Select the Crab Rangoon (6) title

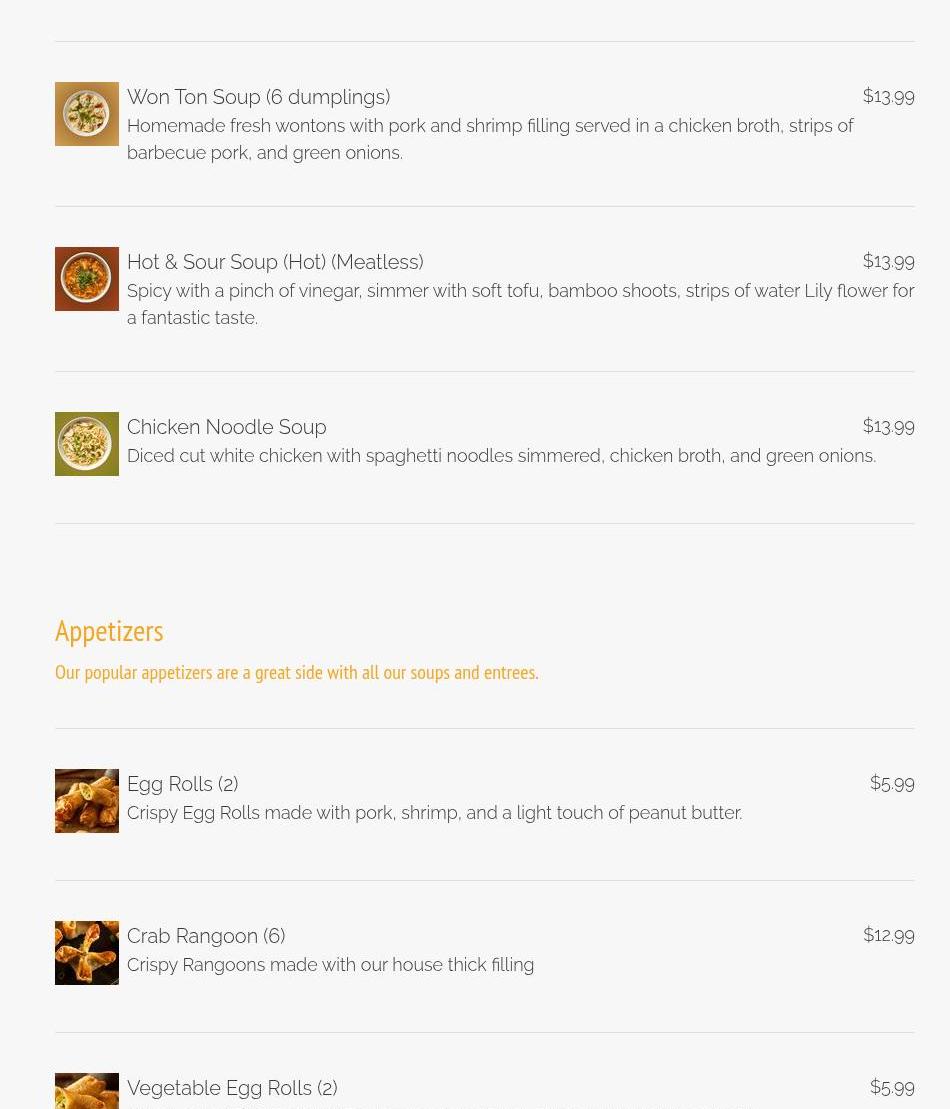(206, 936)
